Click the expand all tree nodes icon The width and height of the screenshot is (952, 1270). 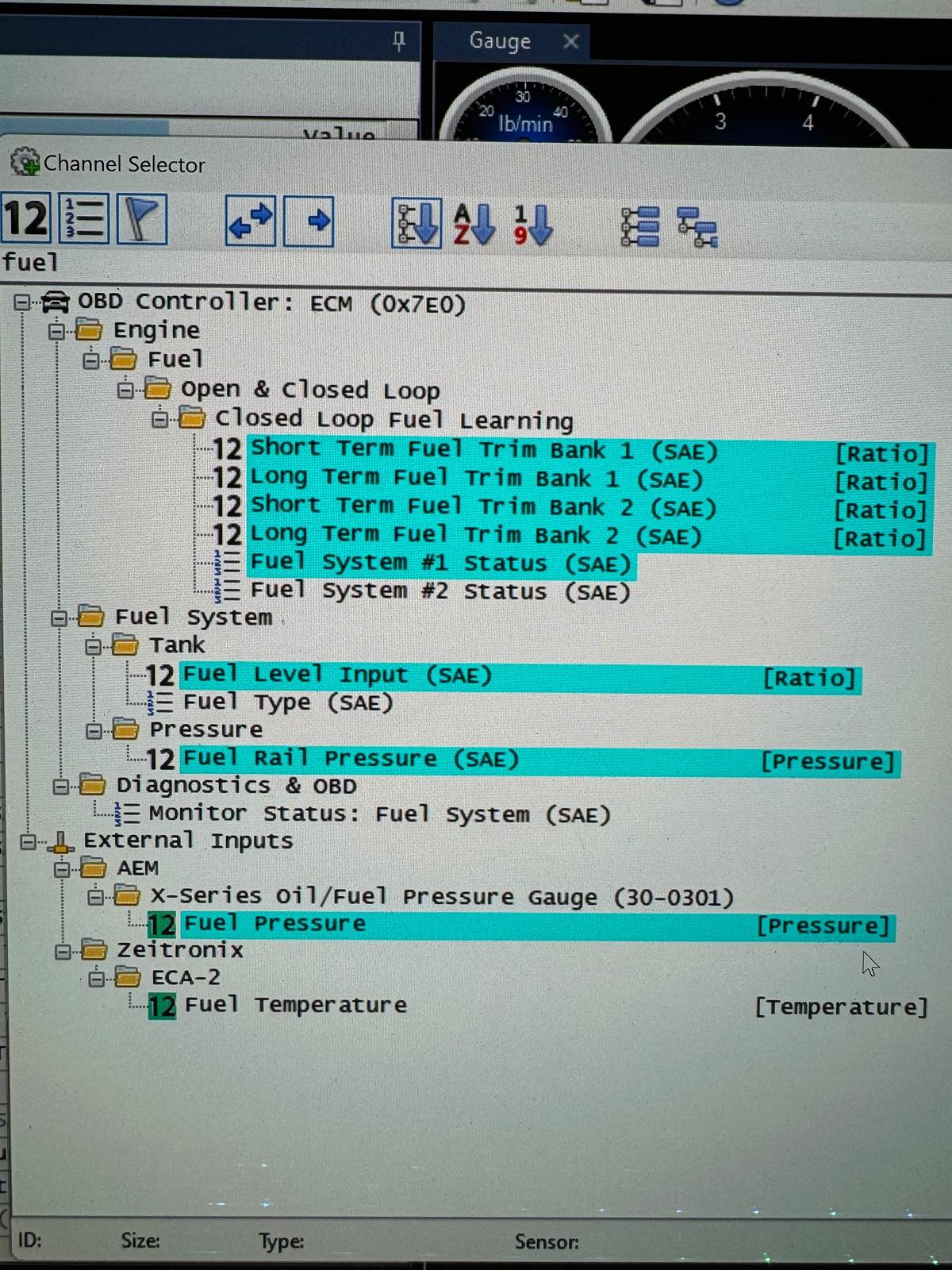point(640,227)
